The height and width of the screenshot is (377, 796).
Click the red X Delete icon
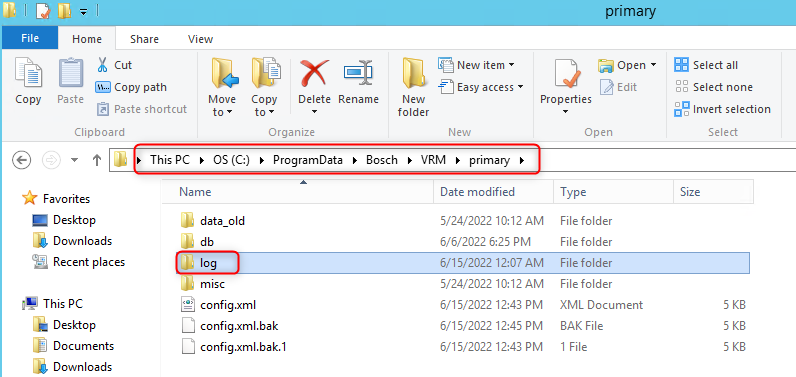[x=314, y=74]
